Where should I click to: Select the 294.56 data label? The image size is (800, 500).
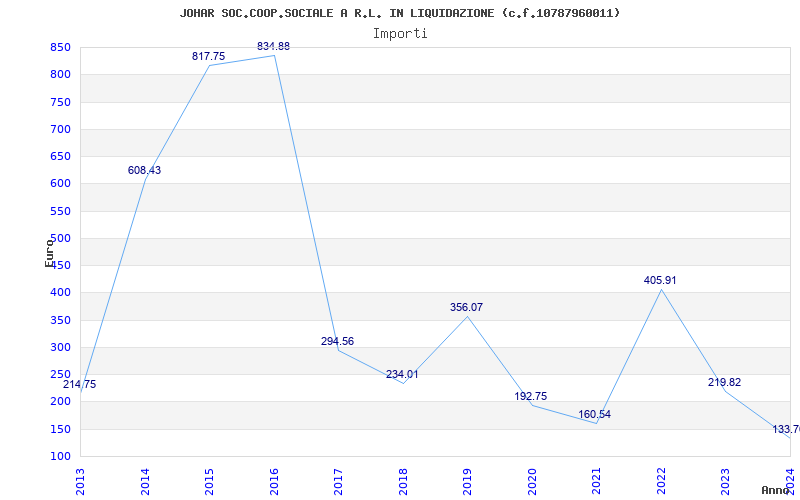click(x=337, y=341)
